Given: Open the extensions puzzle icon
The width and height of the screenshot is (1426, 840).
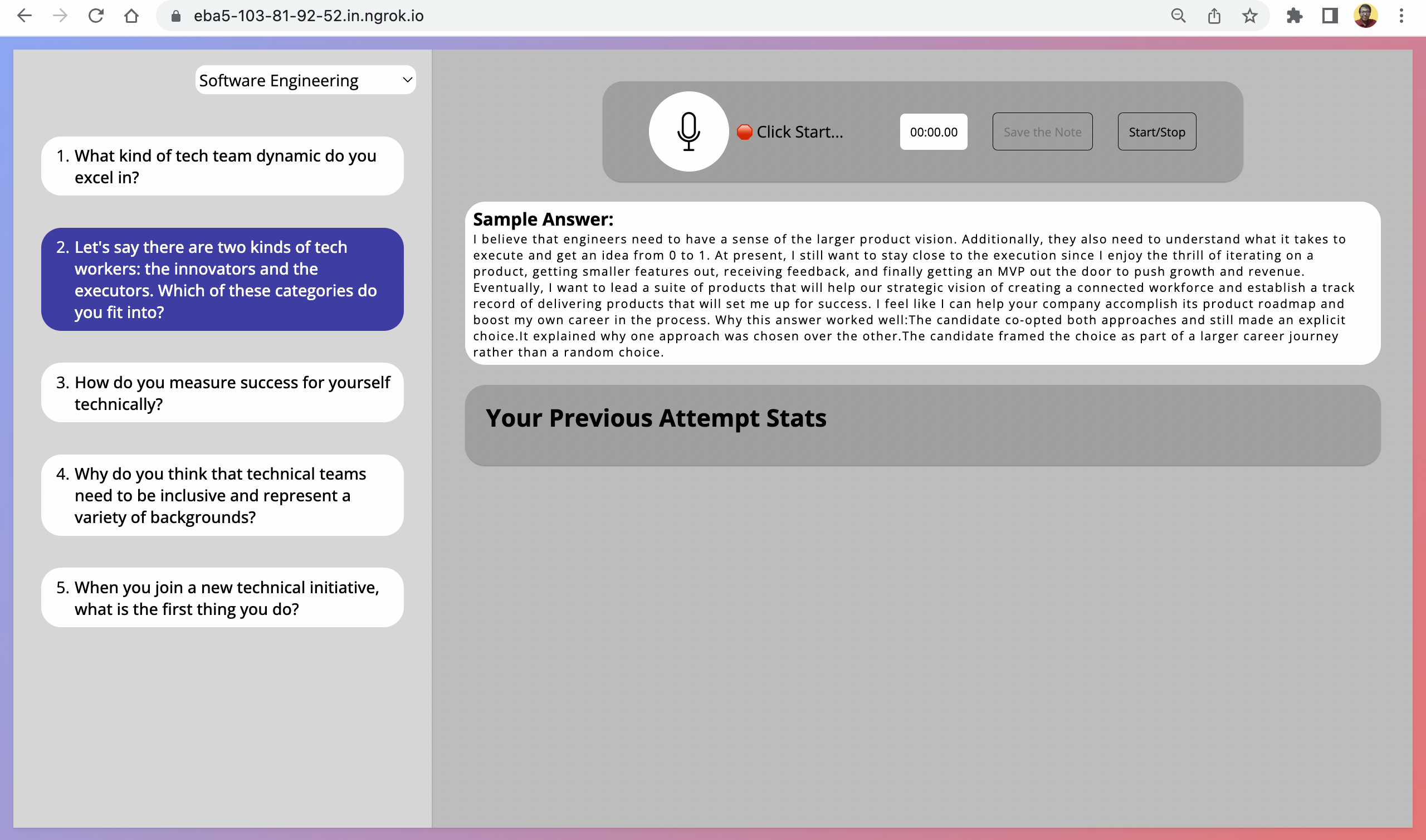Looking at the screenshot, I should 1293,16.
